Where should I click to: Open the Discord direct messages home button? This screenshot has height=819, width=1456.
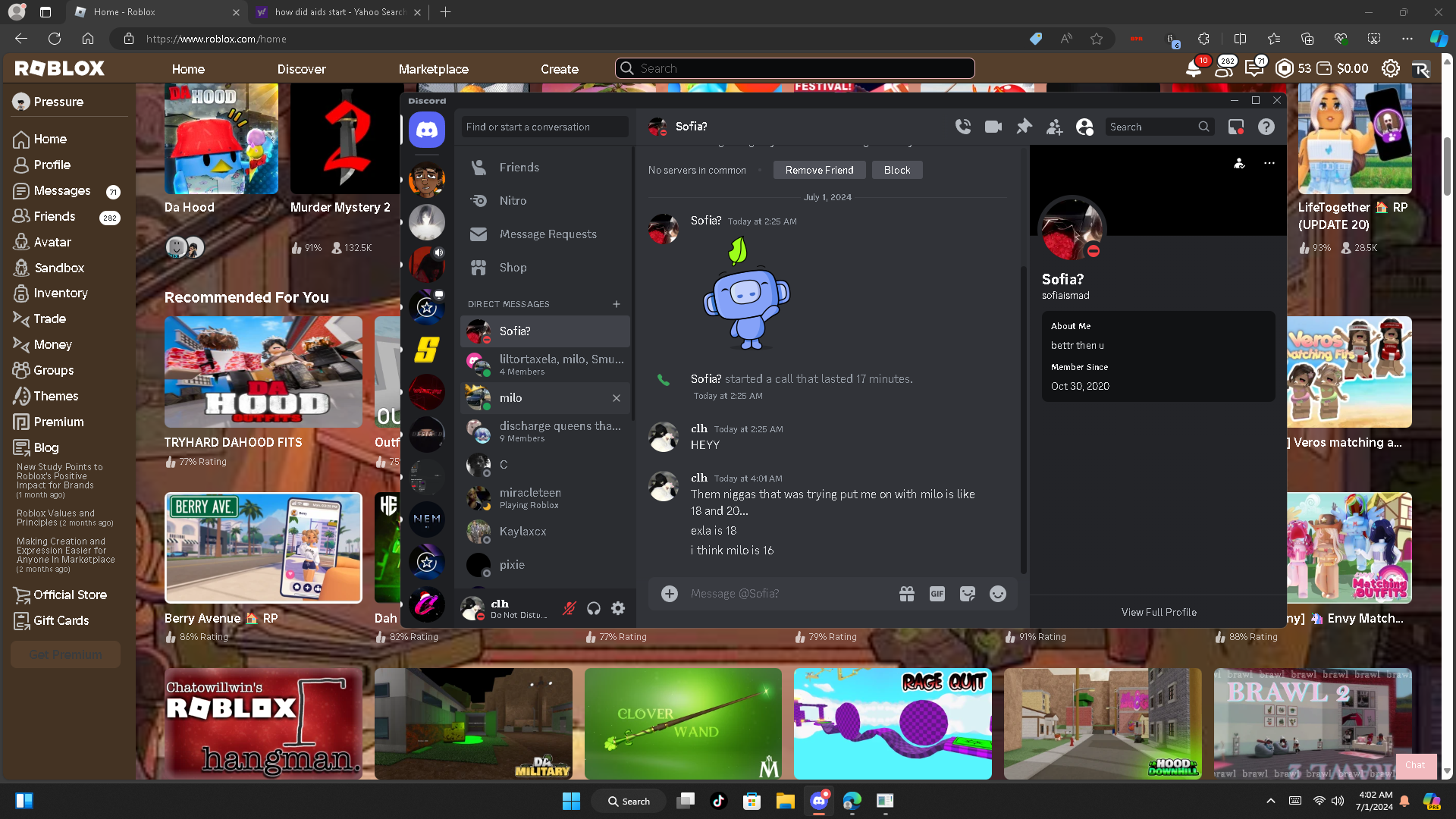[427, 130]
